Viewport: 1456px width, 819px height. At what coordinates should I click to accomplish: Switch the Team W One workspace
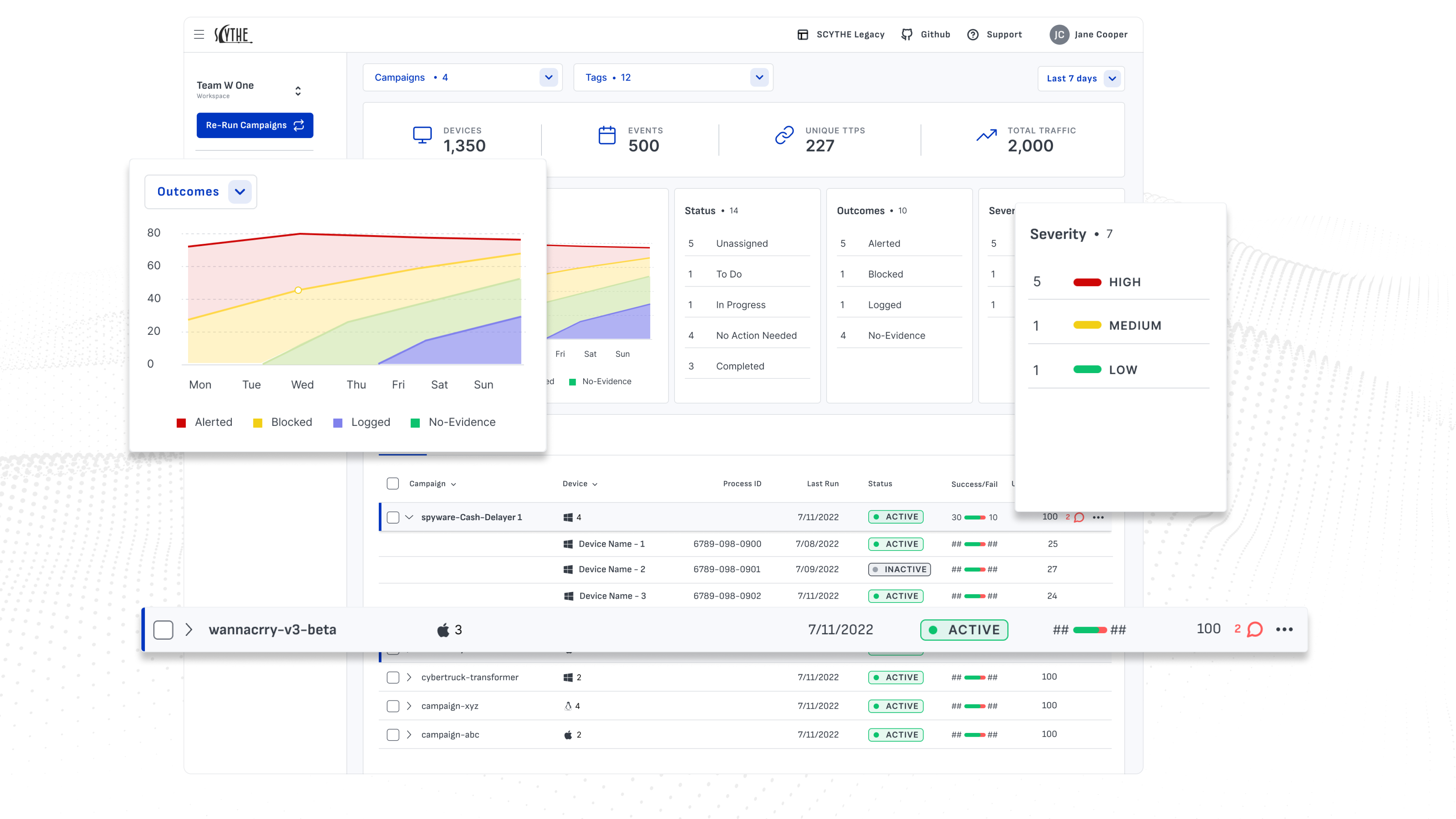pos(298,91)
